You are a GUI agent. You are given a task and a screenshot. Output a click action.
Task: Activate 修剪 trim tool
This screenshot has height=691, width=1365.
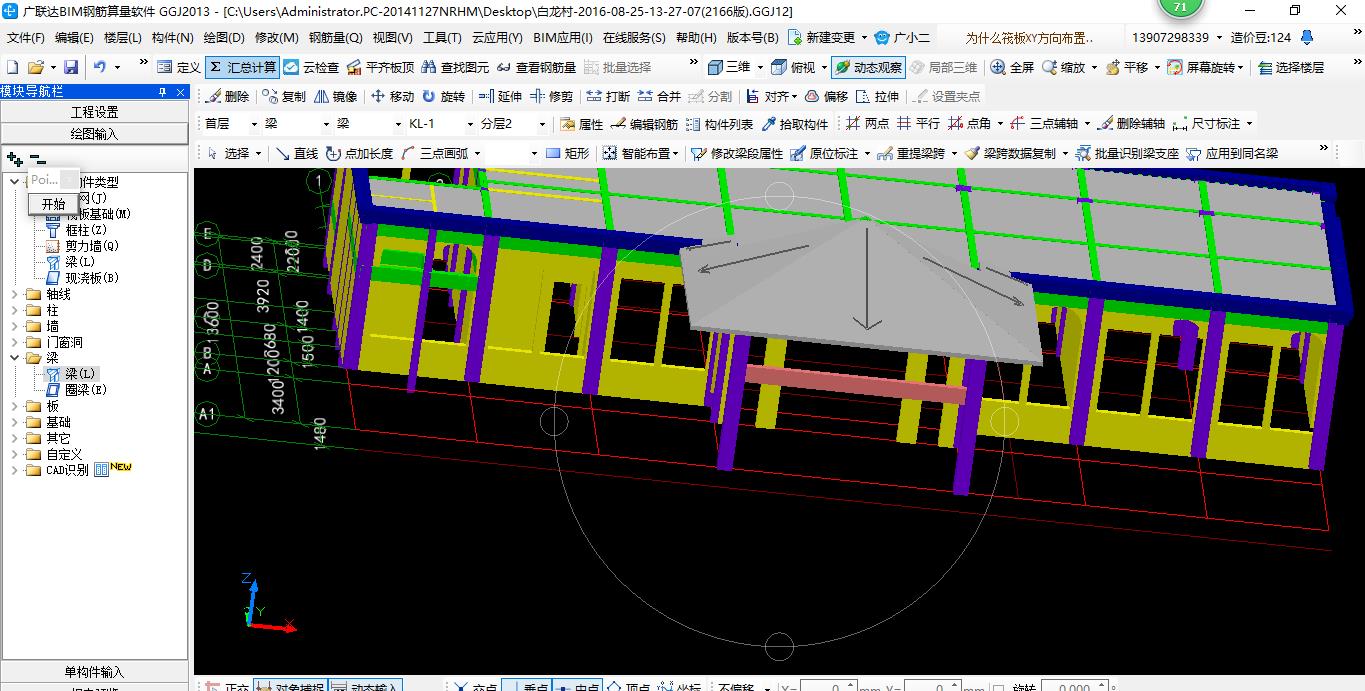(551, 96)
